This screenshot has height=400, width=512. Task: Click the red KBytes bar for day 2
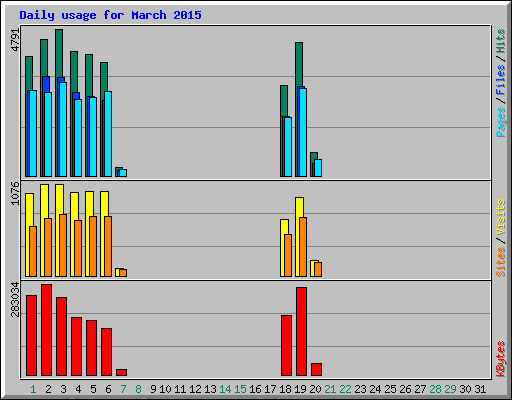point(46,330)
